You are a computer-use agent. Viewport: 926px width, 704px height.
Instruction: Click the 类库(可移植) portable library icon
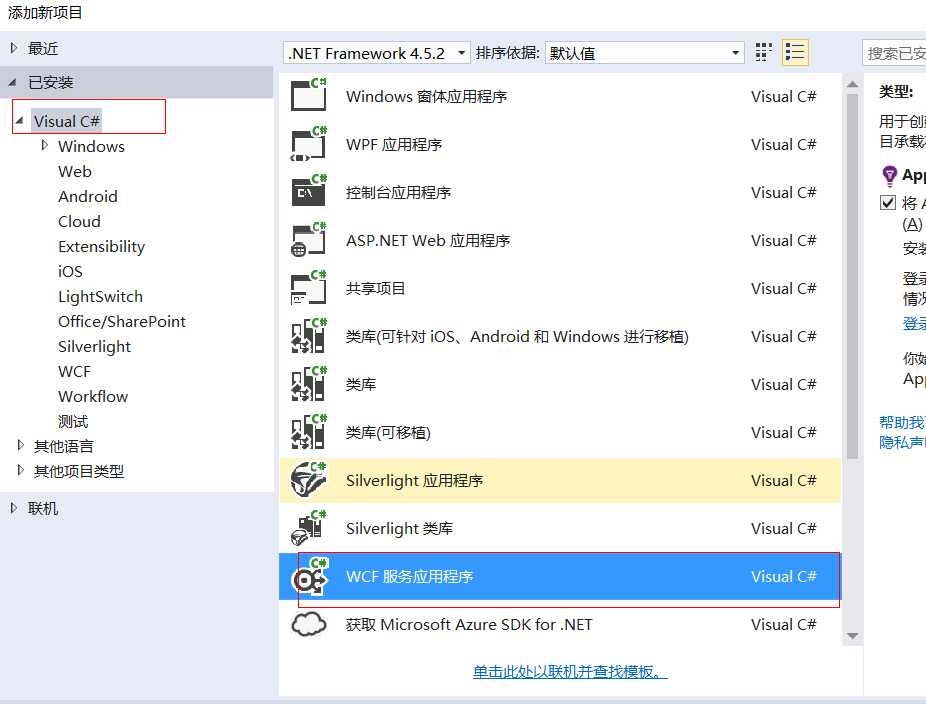click(x=308, y=432)
